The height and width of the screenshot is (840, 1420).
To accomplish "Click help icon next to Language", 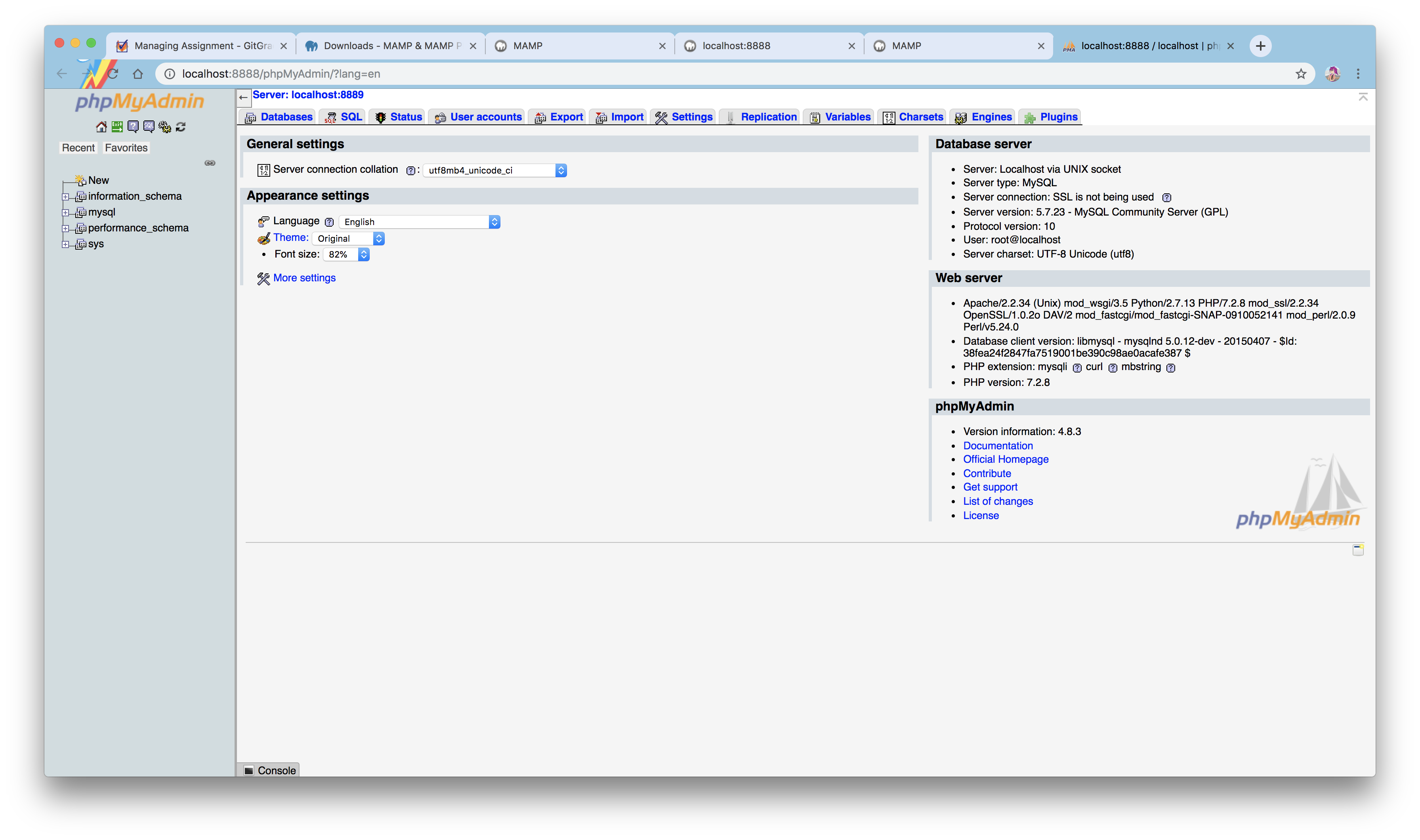I will [329, 222].
